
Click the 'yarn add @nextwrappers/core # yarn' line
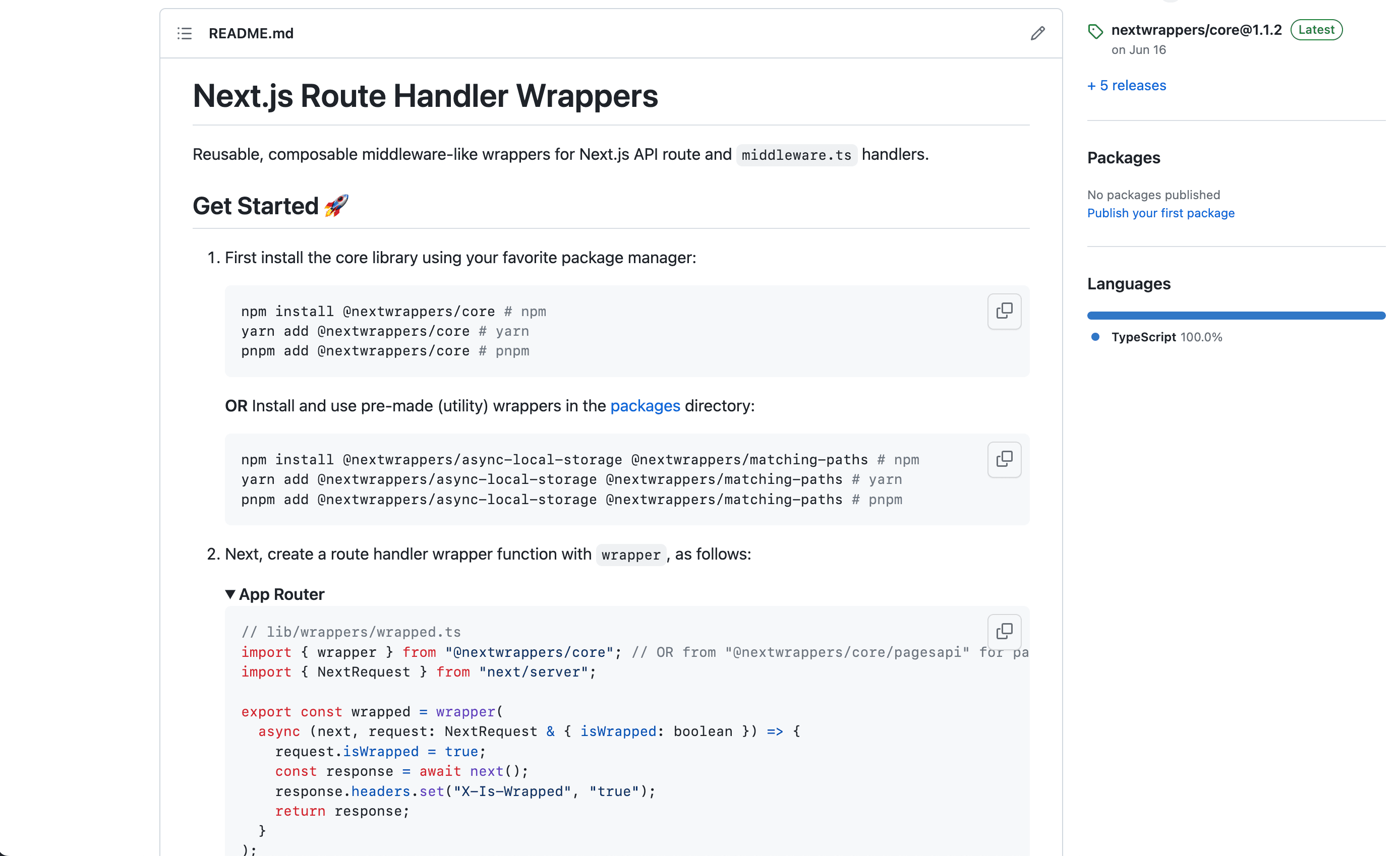point(385,331)
